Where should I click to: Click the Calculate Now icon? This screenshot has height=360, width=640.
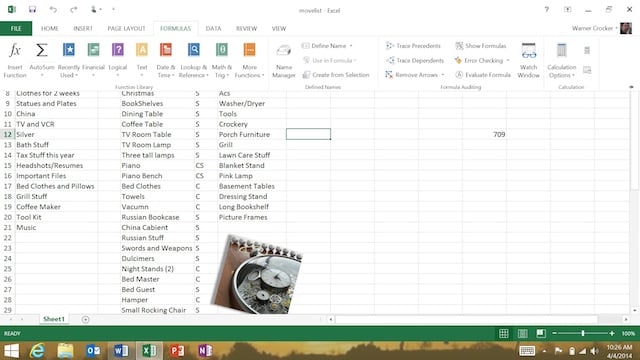coord(587,50)
